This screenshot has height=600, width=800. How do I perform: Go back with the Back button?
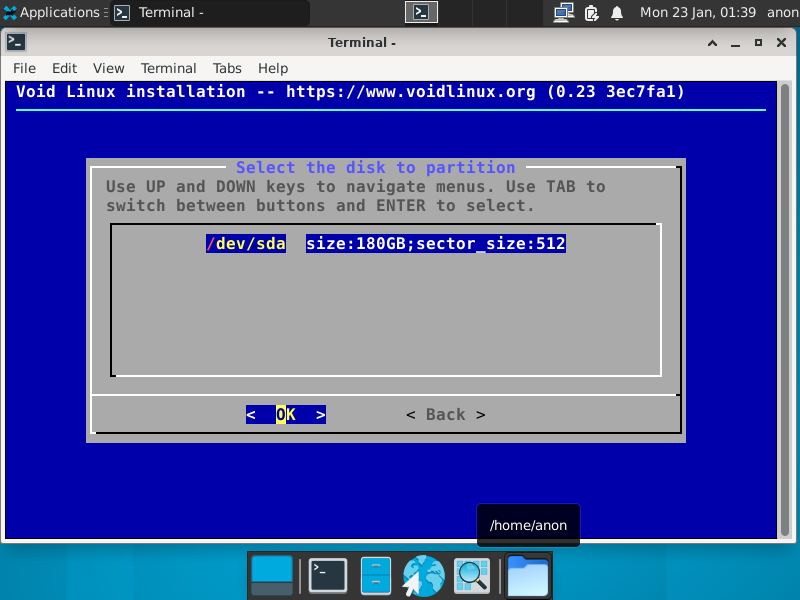pyautogui.click(x=446, y=414)
